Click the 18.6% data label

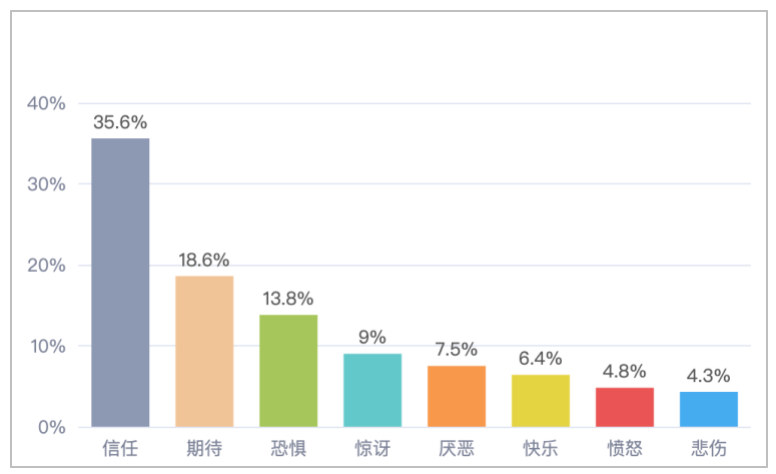click(x=204, y=260)
